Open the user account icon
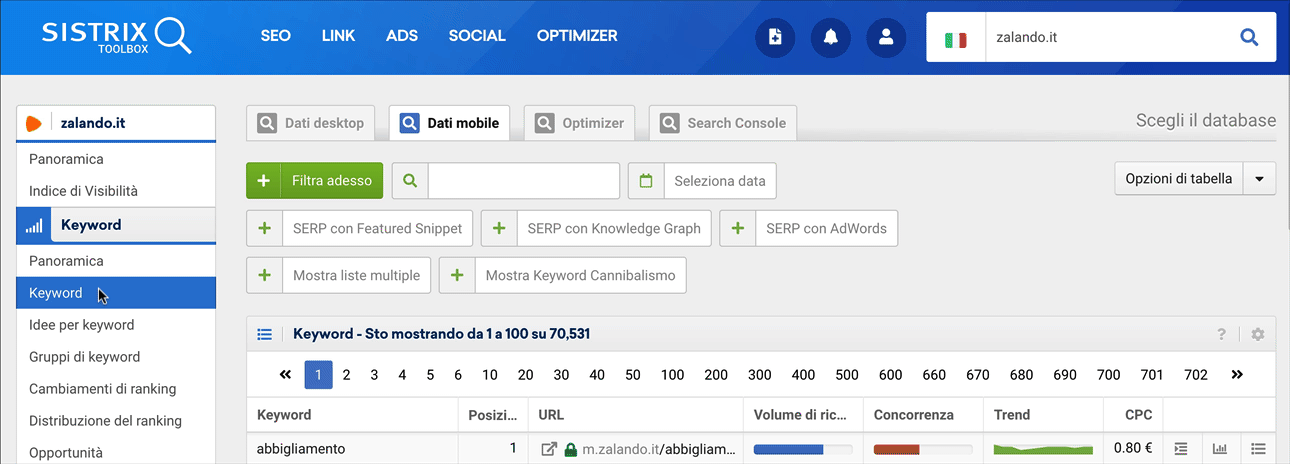 (886, 37)
